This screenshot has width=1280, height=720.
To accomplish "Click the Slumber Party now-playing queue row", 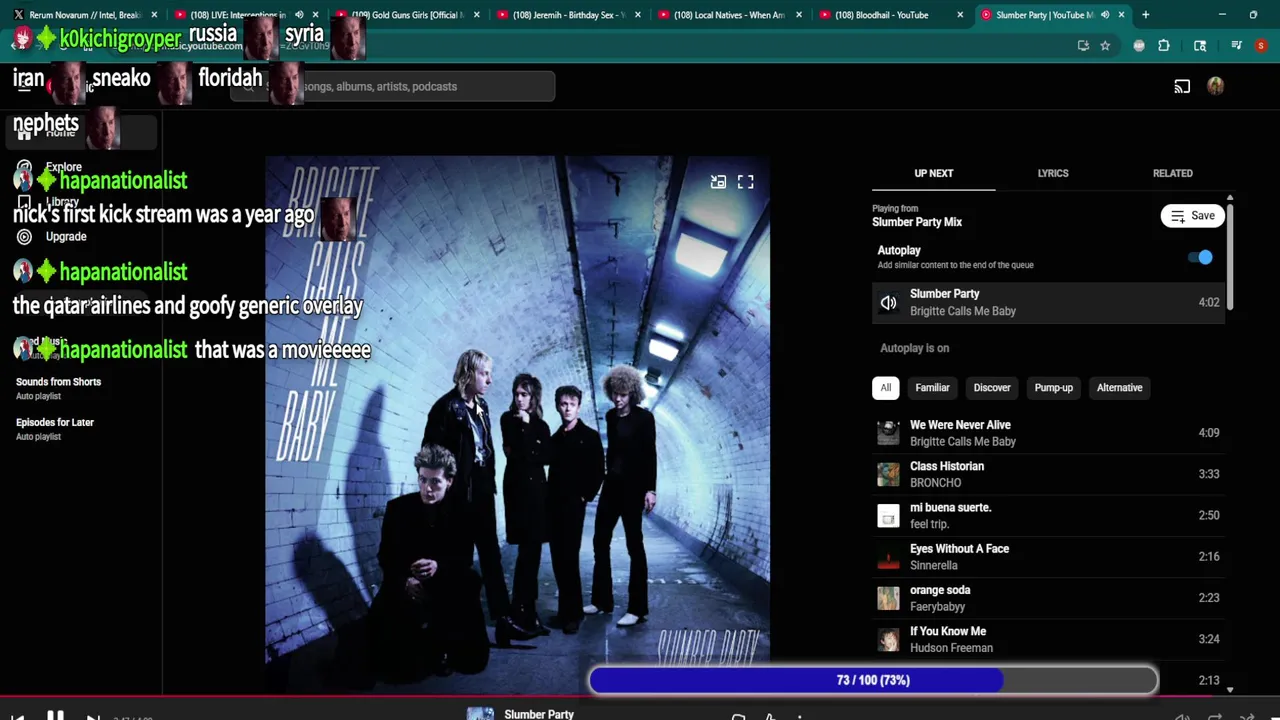I will click(x=1049, y=302).
